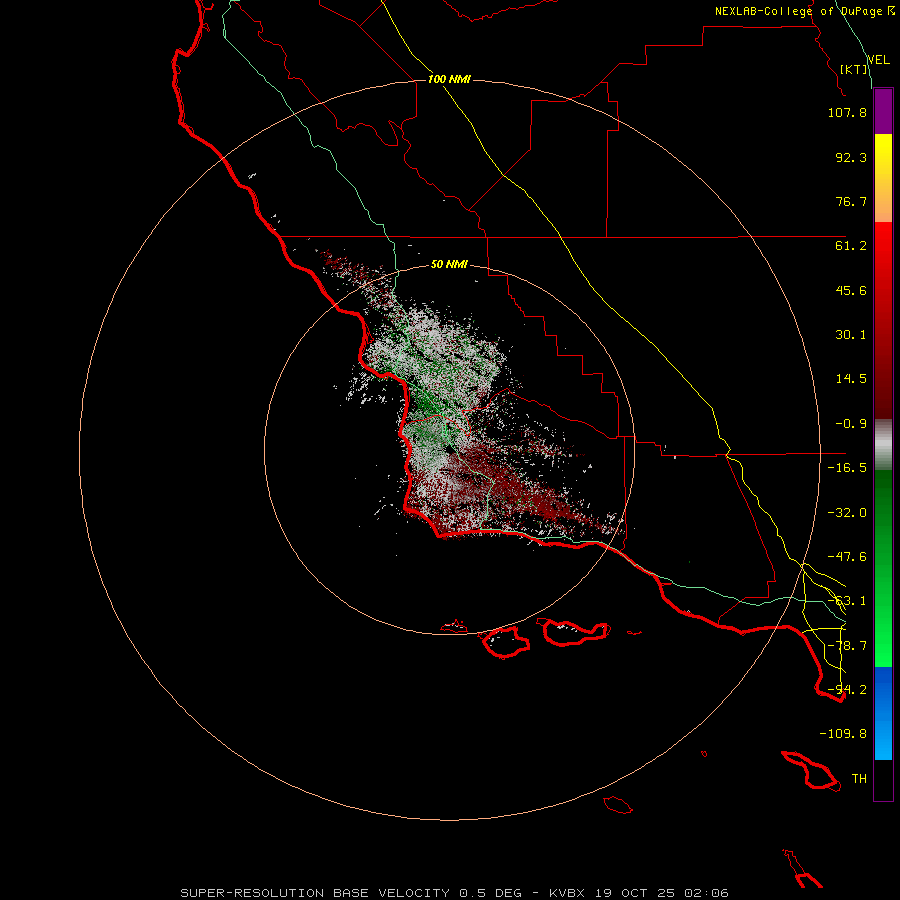Select the 45.6 velocity scale value
Image resolution: width=900 pixels, height=900 pixels.
point(851,290)
